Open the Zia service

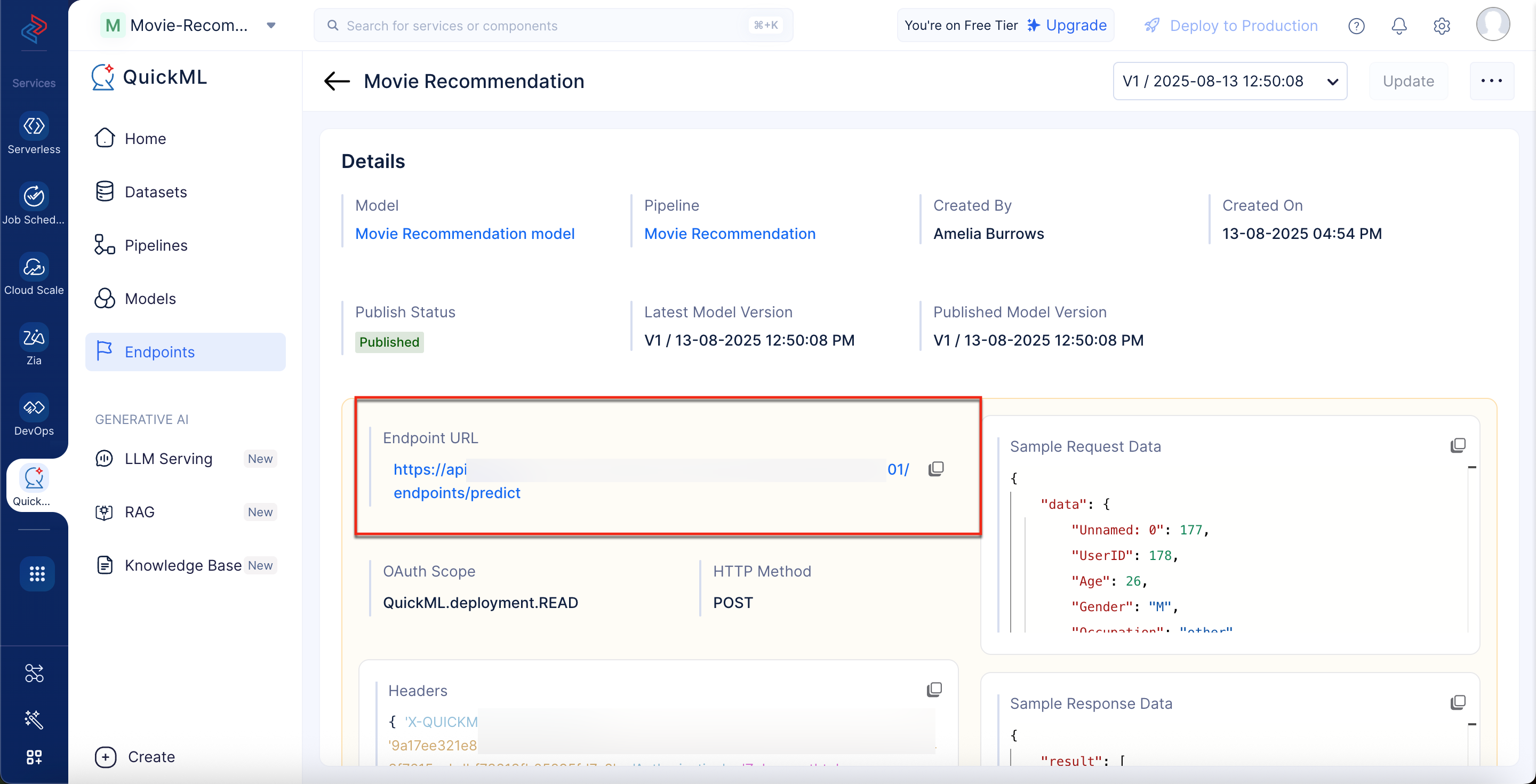tap(34, 345)
